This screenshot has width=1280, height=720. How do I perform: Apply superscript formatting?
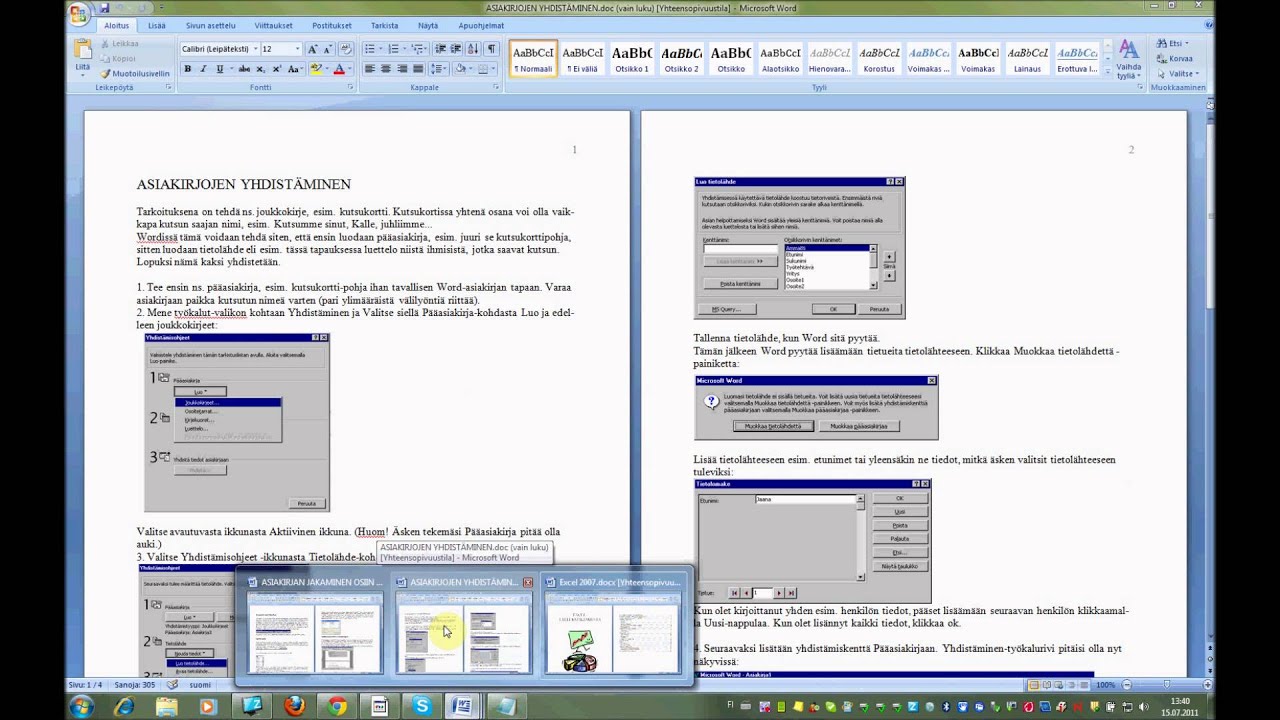(x=275, y=69)
